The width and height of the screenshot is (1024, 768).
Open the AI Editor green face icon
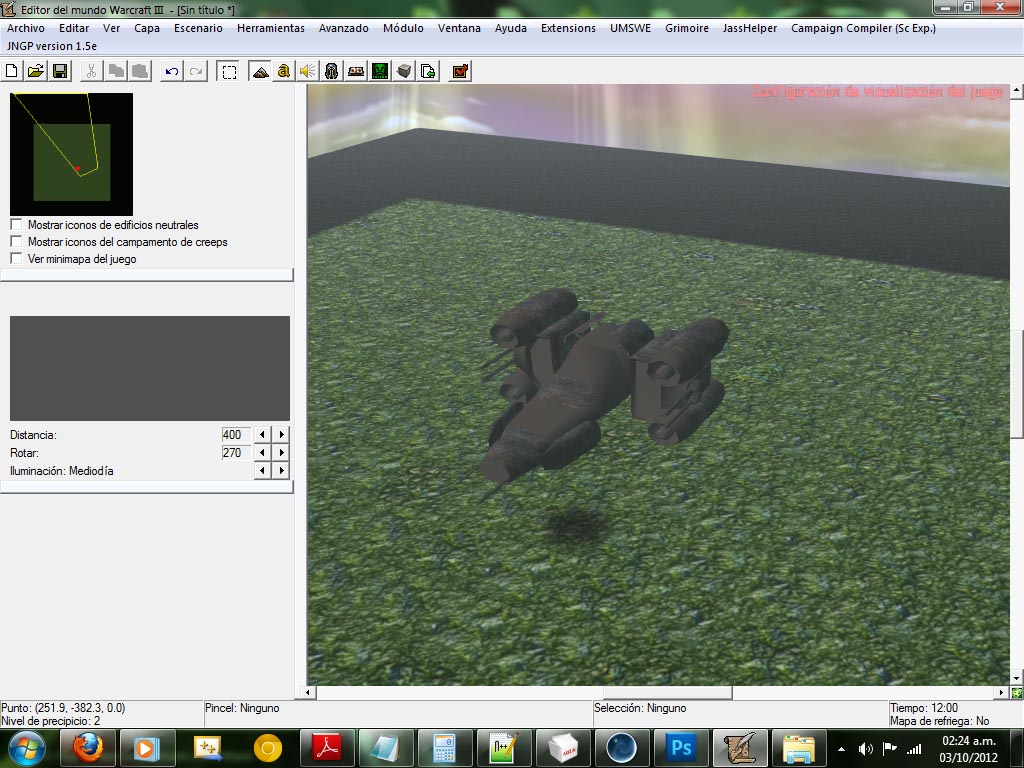point(380,71)
